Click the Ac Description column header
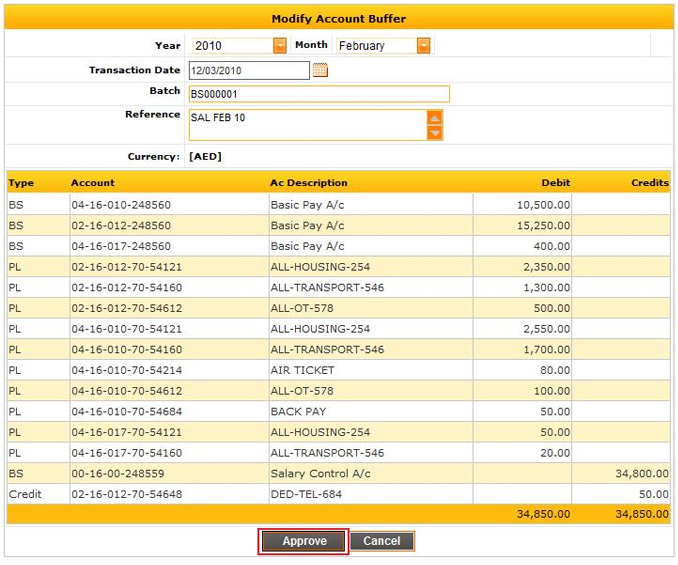678x565 pixels. (x=309, y=183)
